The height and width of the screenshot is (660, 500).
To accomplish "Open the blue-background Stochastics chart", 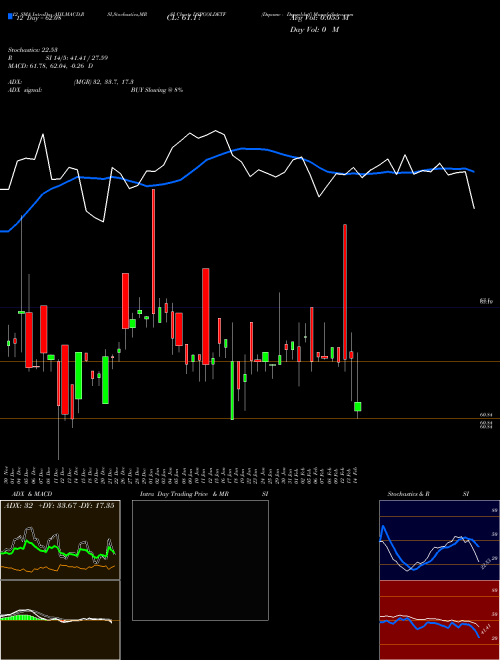I will tap(439, 540).
